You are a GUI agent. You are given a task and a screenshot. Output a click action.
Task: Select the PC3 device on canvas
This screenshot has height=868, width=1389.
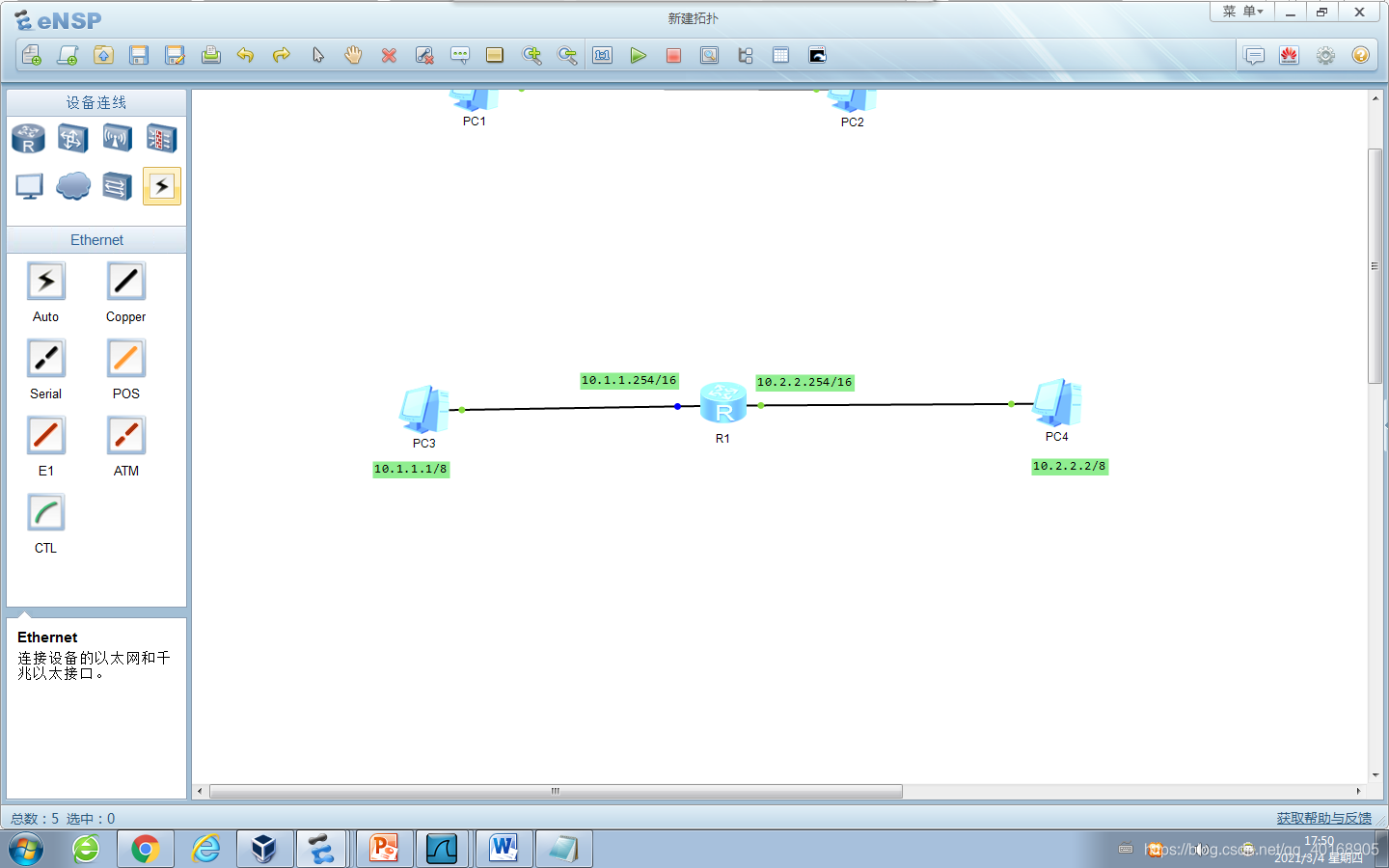(x=424, y=409)
